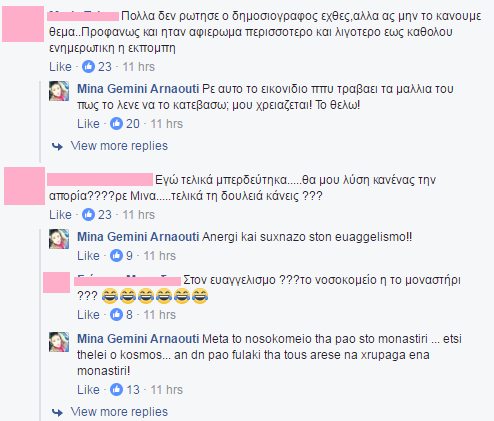Click the thumbs-up icon under the μπερδεύτηκα comment
Screen dimensions: 494x421
click(88, 215)
